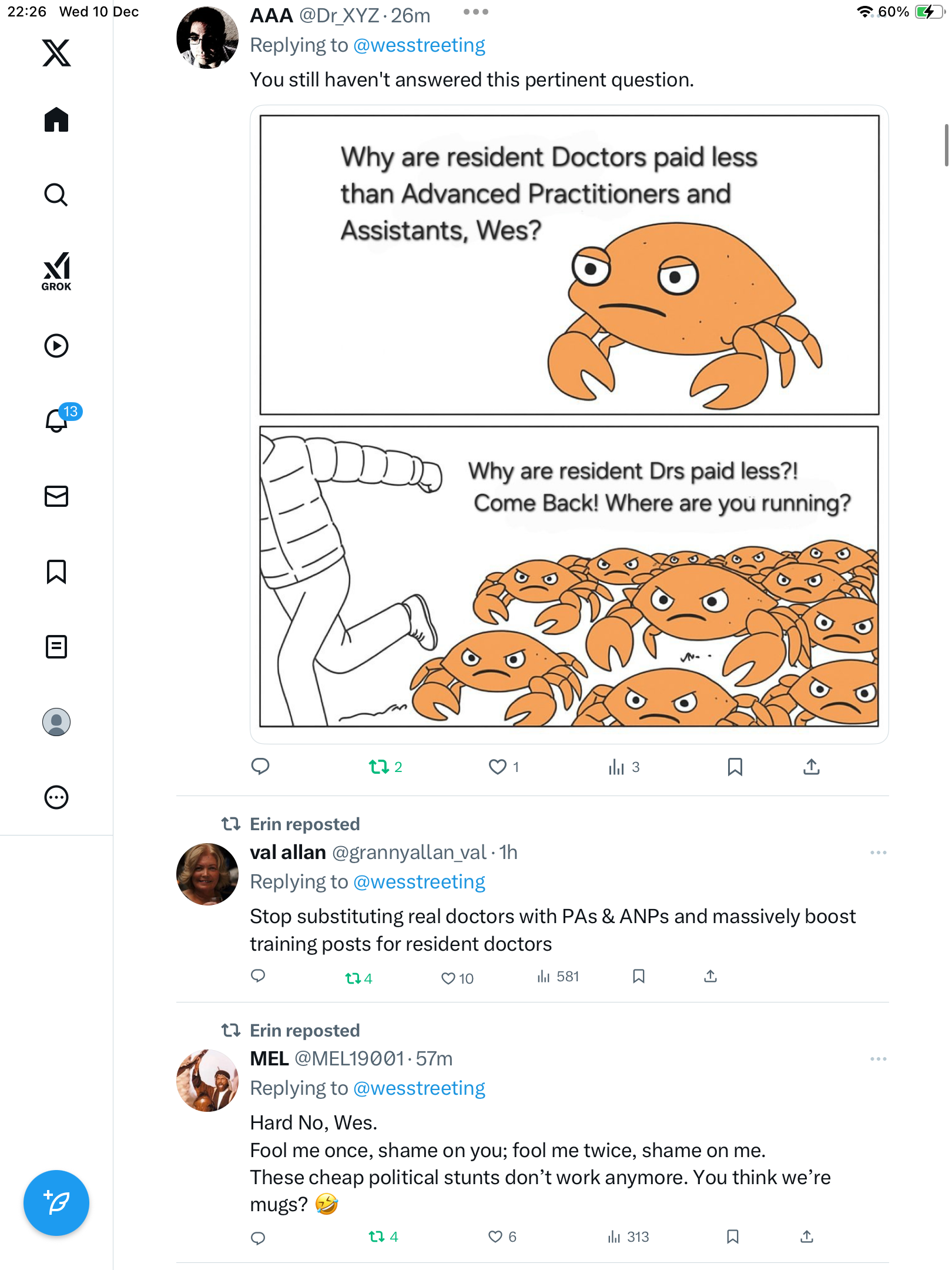952x1270 pixels.
Task: Go to Home via house icon
Action: pos(56,120)
